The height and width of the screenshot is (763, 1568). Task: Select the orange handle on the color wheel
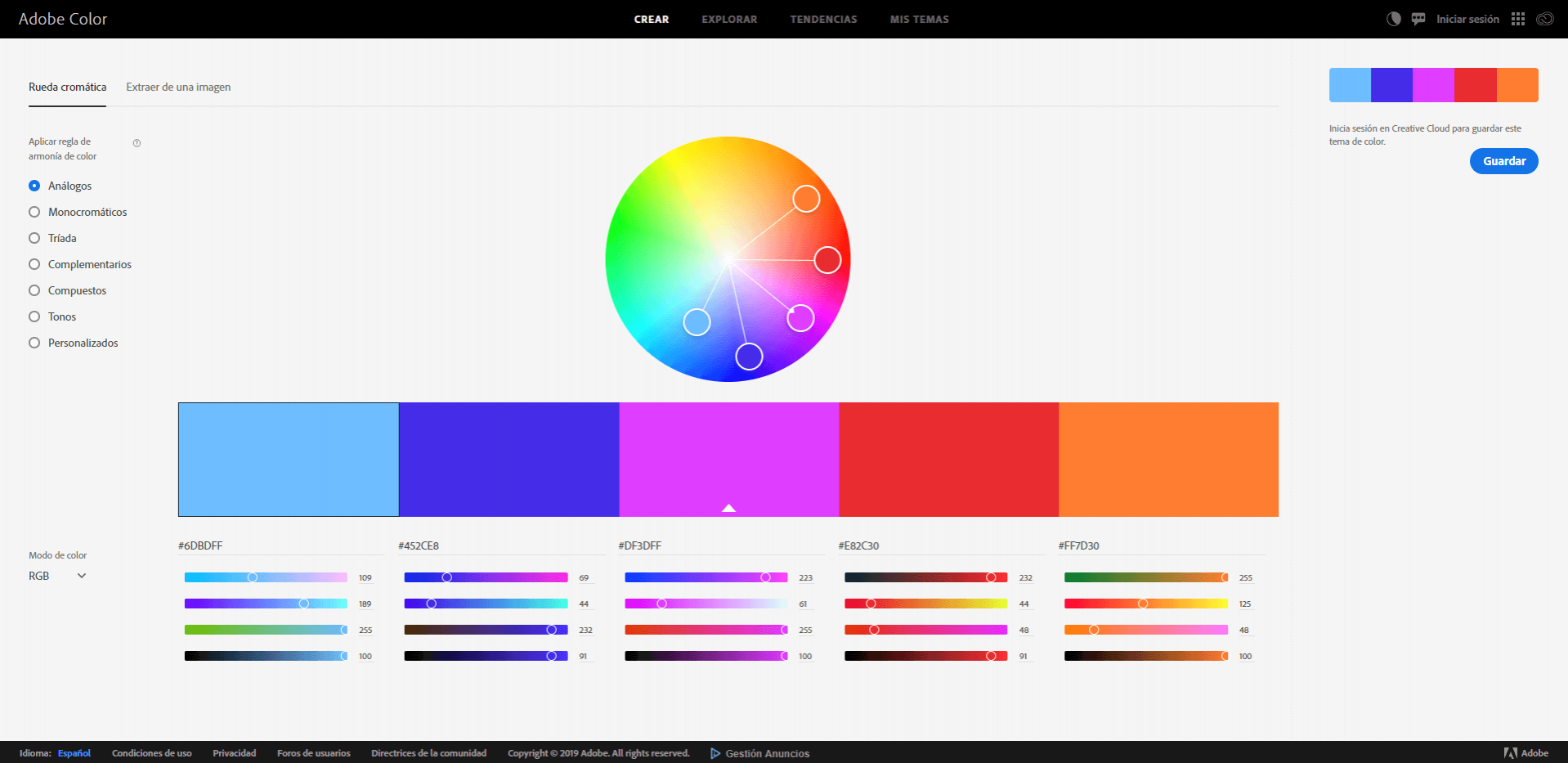(x=806, y=199)
